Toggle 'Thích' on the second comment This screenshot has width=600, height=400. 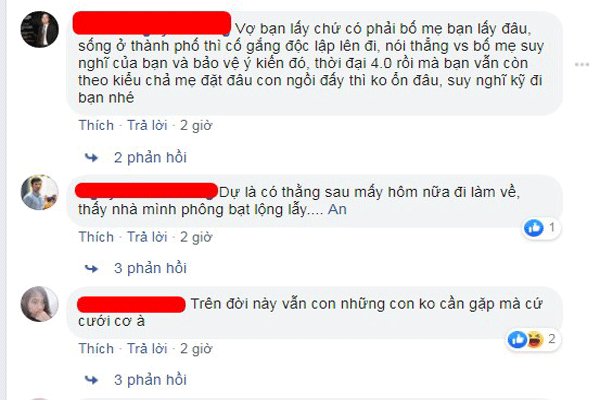(96, 237)
